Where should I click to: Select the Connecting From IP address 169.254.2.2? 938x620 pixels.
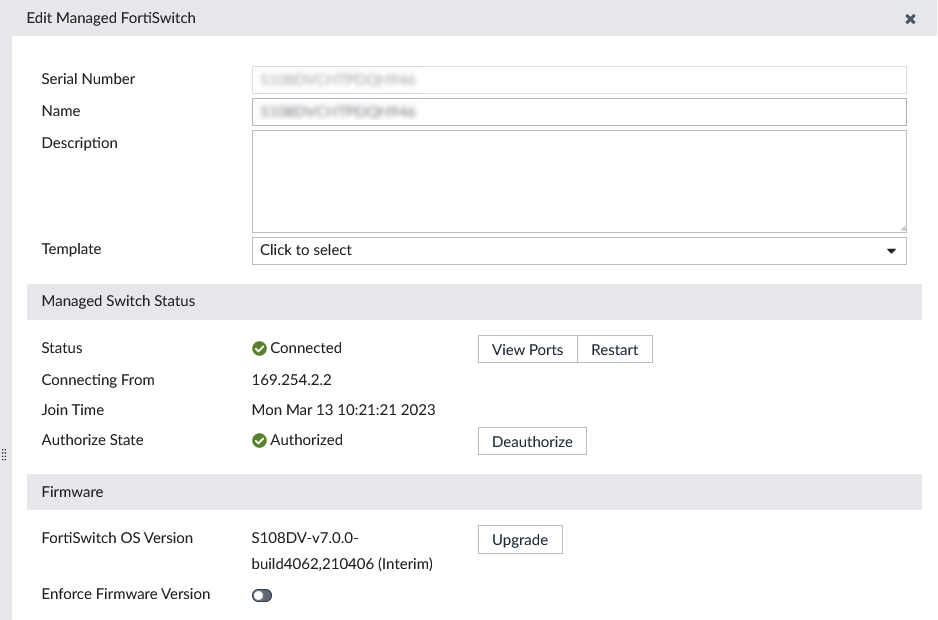pyautogui.click(x=291, y=380)
